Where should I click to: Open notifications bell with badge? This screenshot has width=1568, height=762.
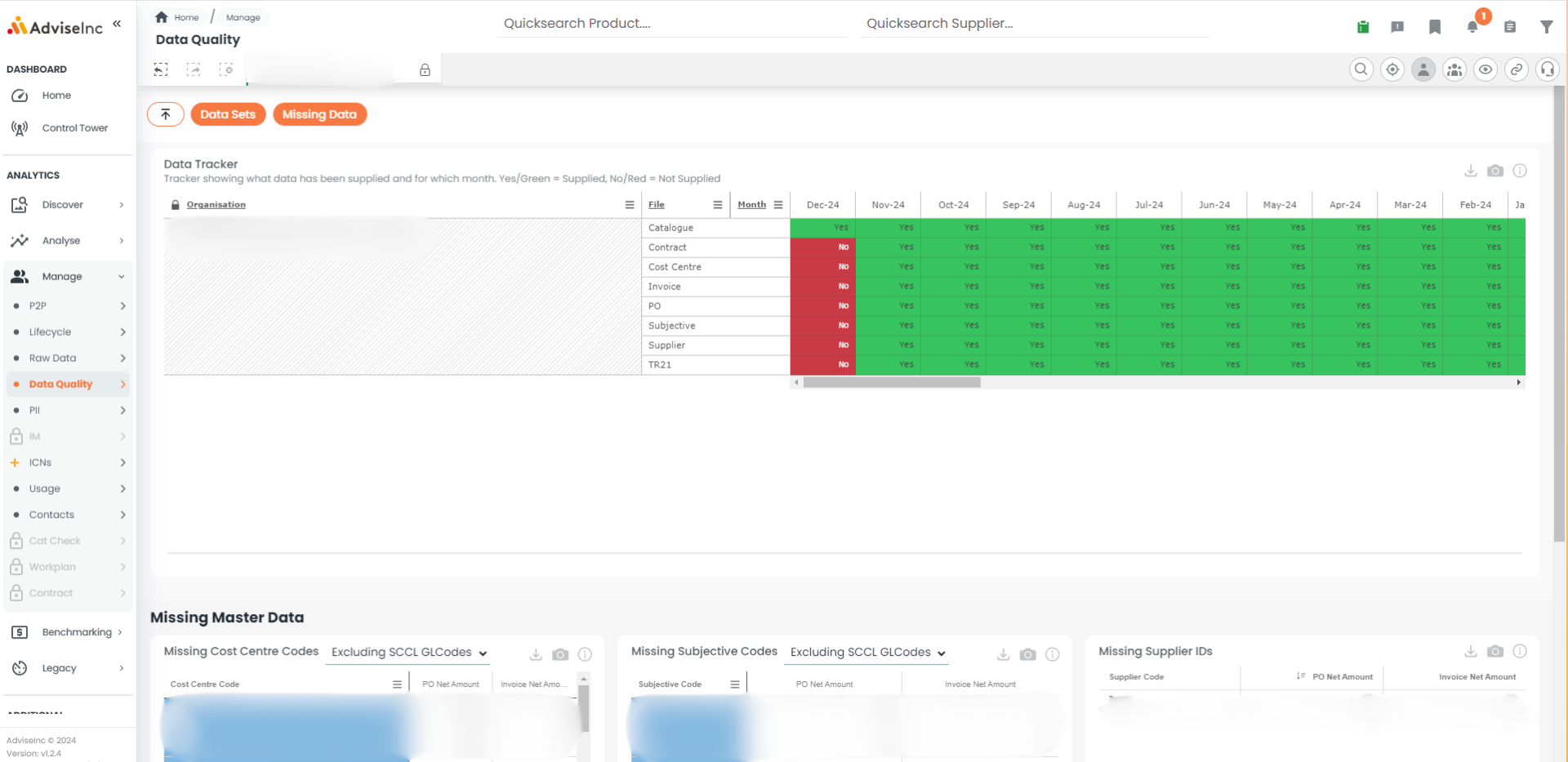[1474, 25]
